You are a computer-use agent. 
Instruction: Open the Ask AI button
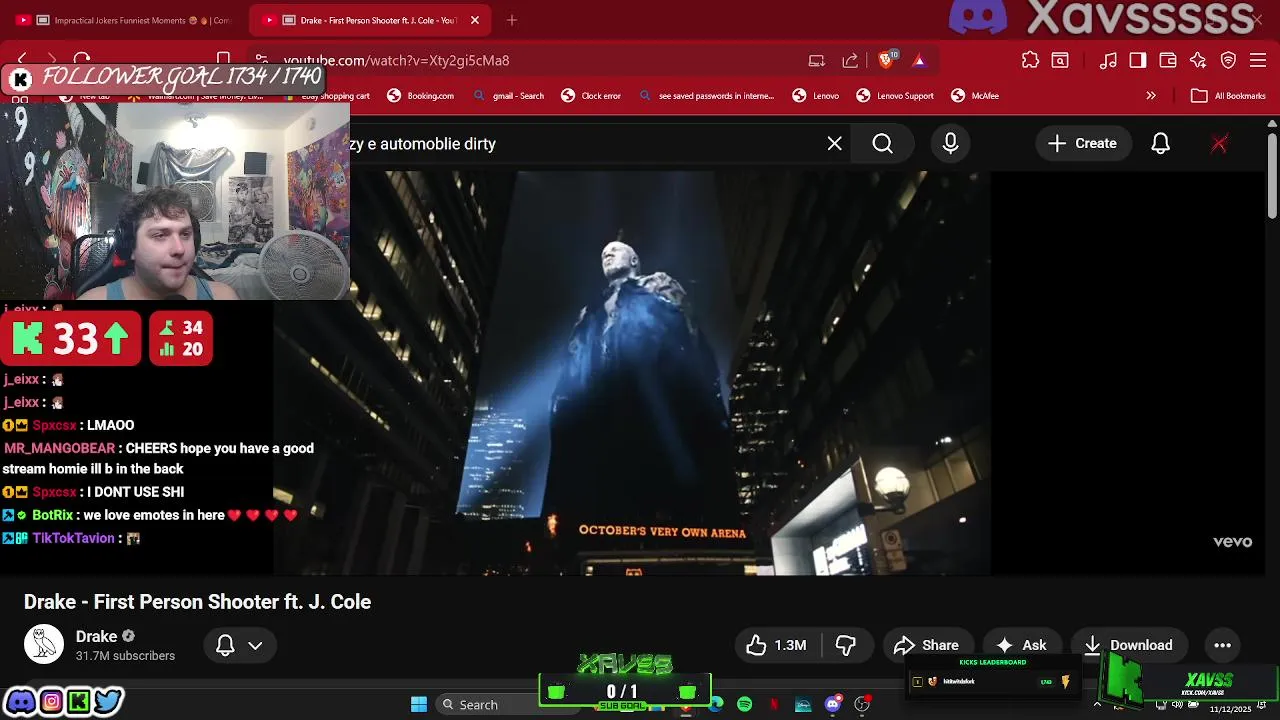pos(1022,645)
